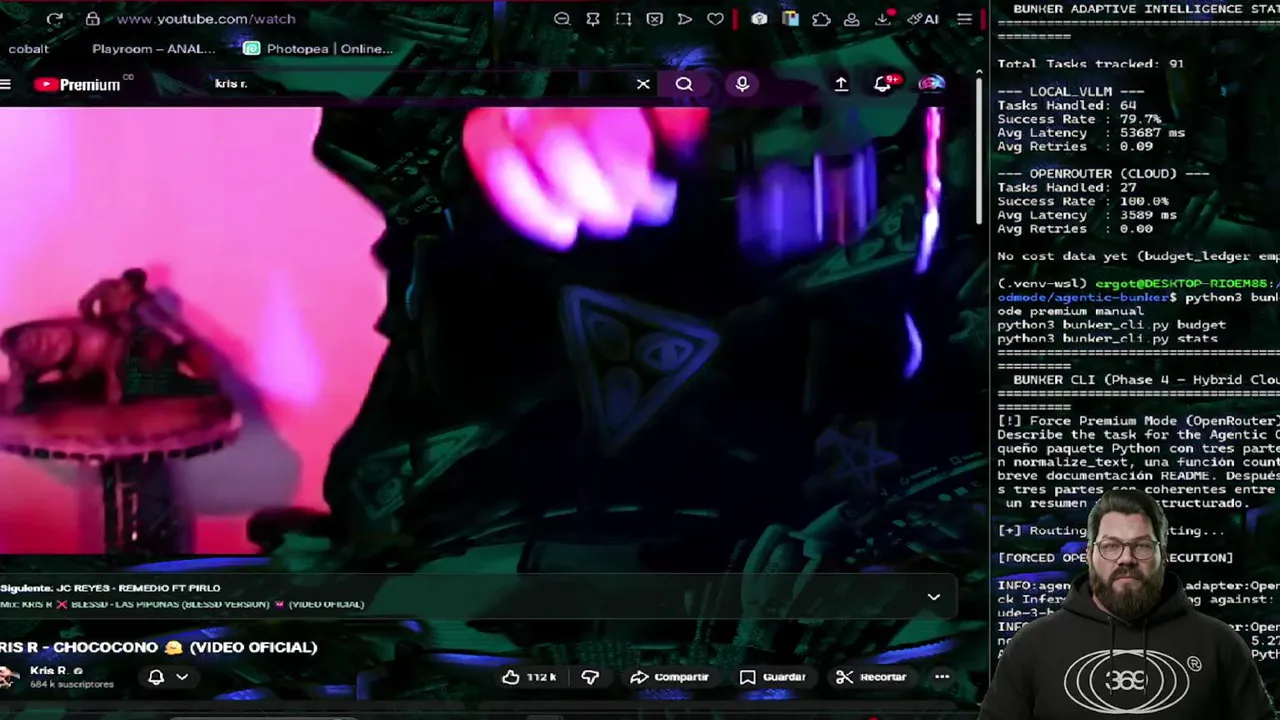Click 'LOCAL_VLLM' heading in terminal
Screen dimensions: 1280x720
pos(1071,91)
